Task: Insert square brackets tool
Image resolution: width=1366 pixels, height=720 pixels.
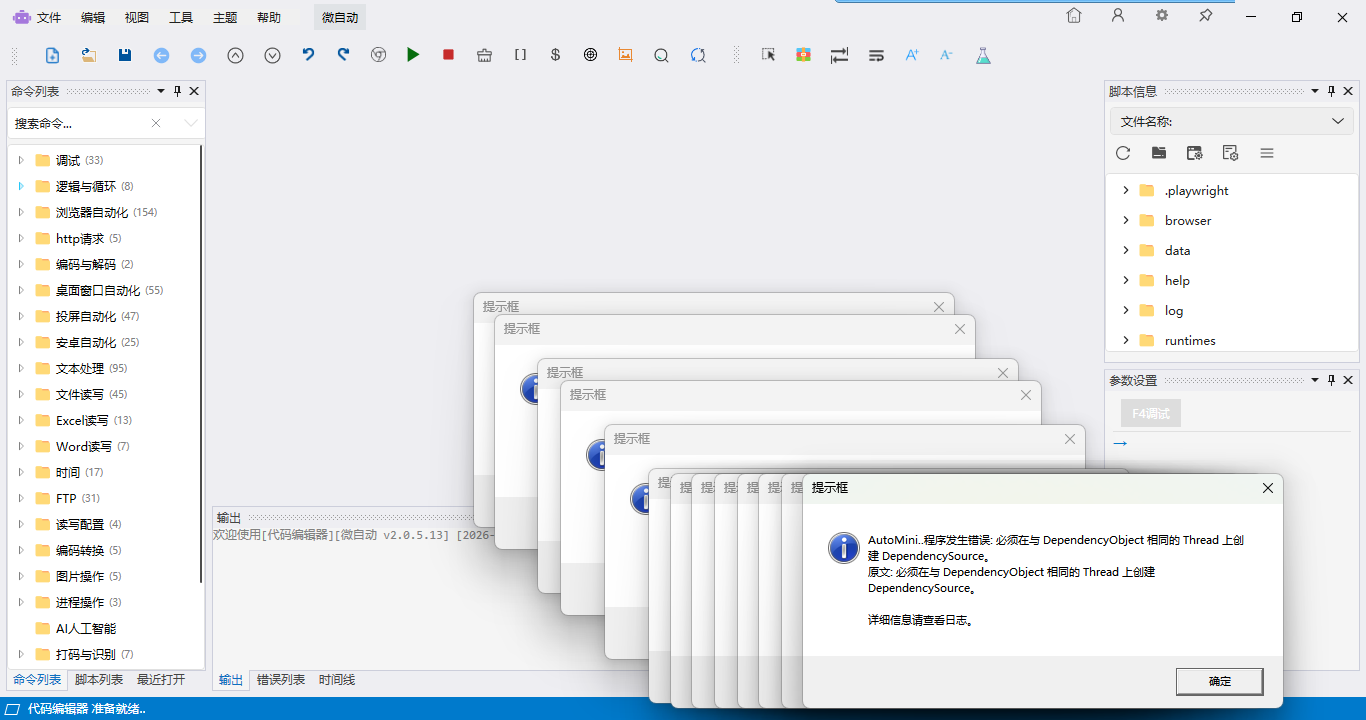Action: coord(520,55)
